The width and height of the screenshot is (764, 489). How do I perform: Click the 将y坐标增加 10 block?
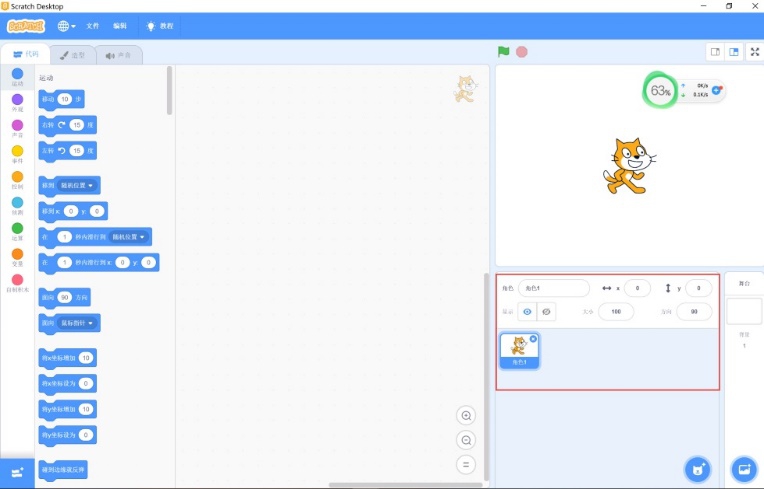click(x=68, y=410)
